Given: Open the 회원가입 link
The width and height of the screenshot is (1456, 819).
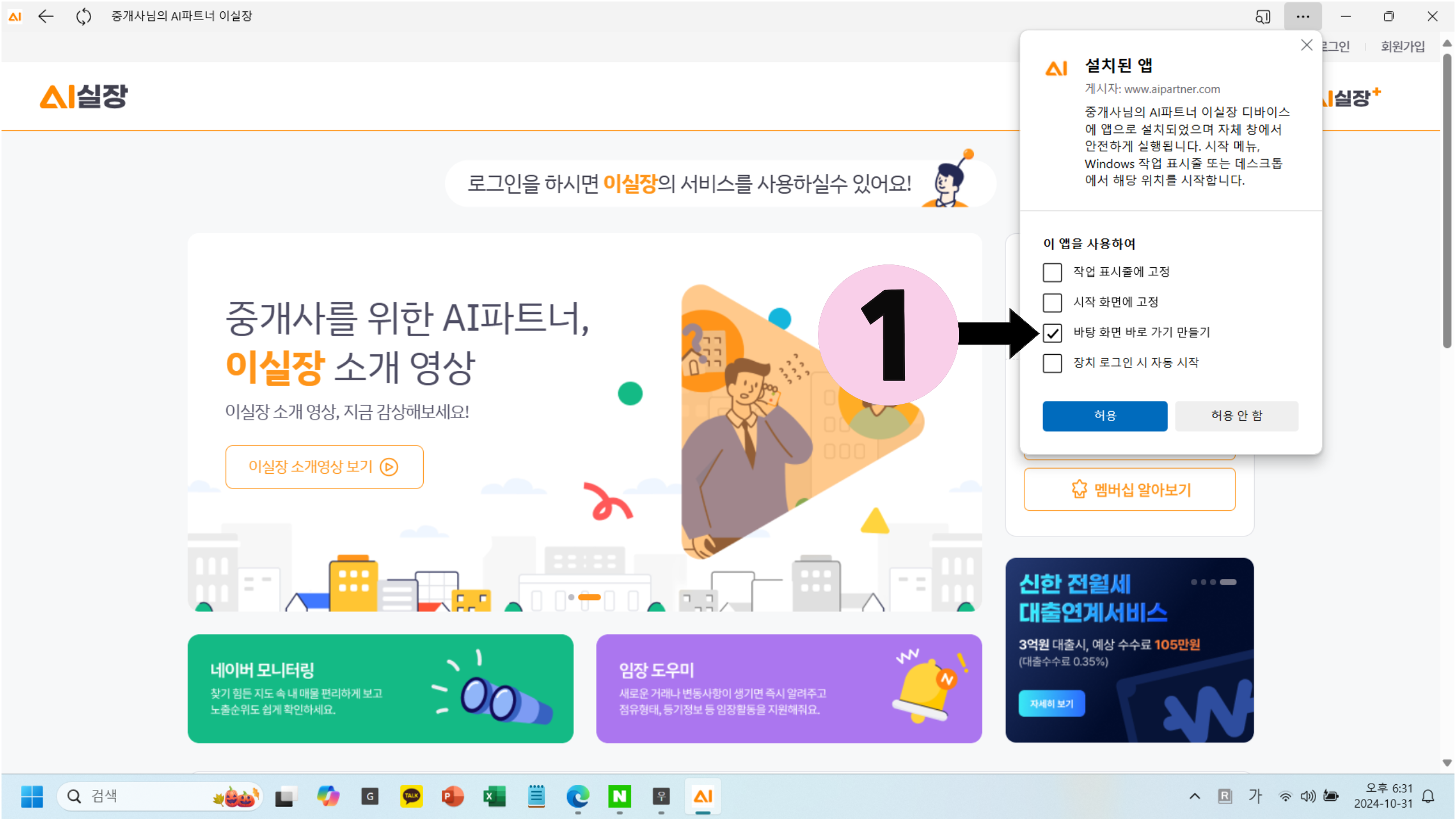Looking at the screenshot, I should click(1403, 46).
